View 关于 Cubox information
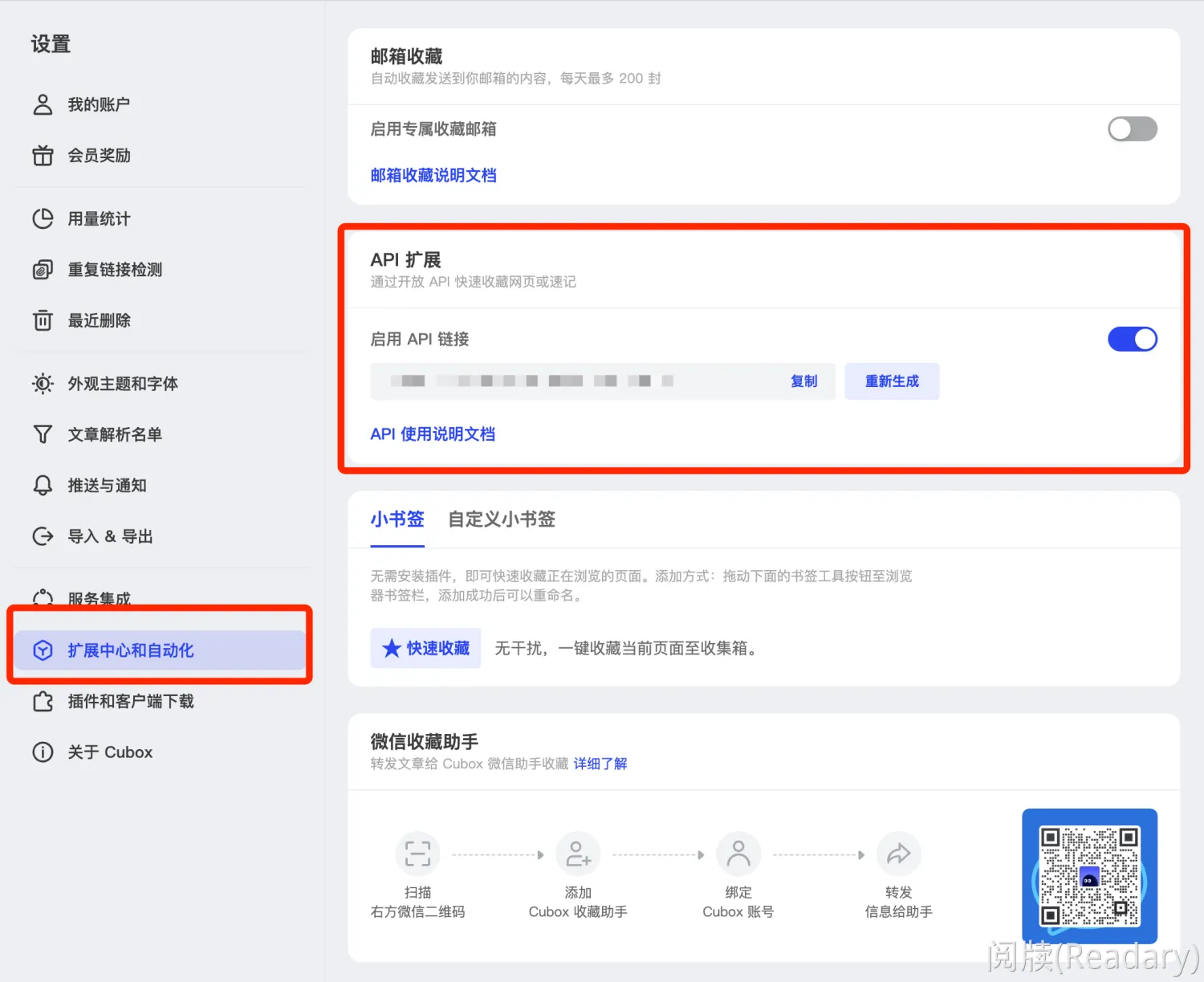This screenshot has width=1204, height=982. (110, 752)
